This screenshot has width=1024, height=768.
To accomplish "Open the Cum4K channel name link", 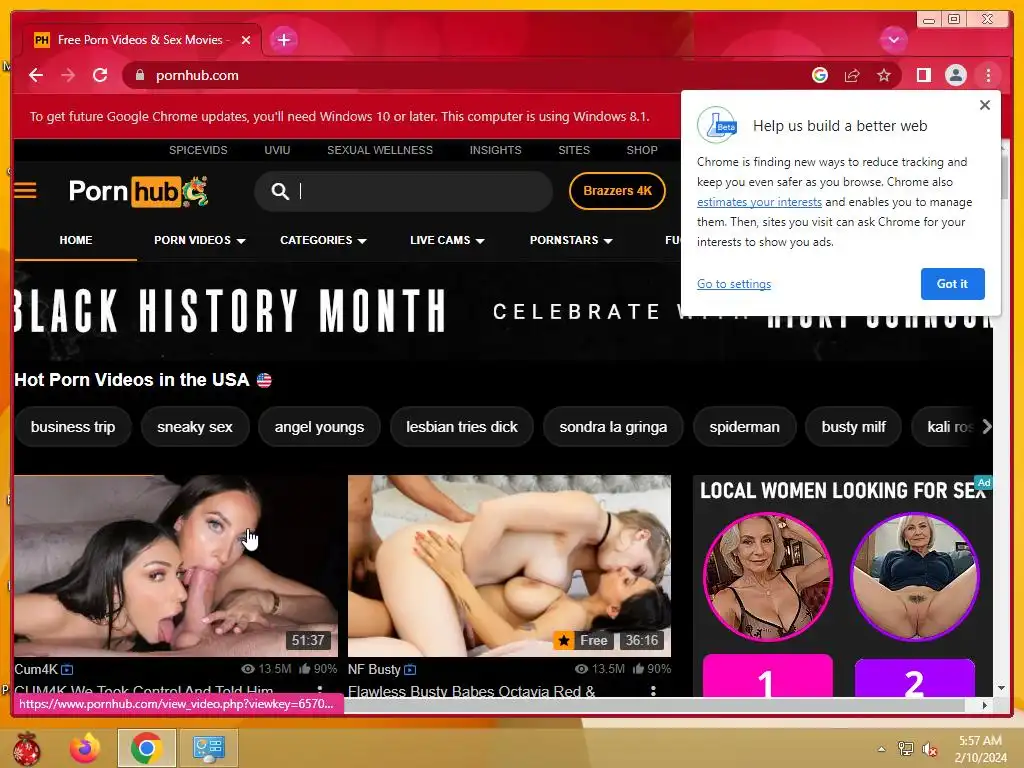I will [36, 669].
